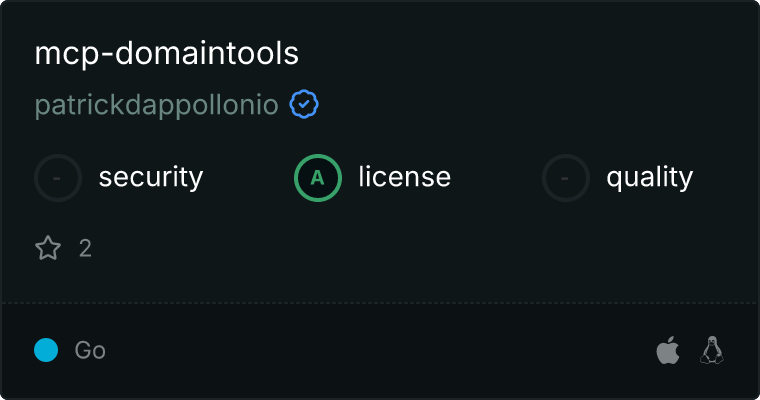Click the star icon

tap(48, 248)
